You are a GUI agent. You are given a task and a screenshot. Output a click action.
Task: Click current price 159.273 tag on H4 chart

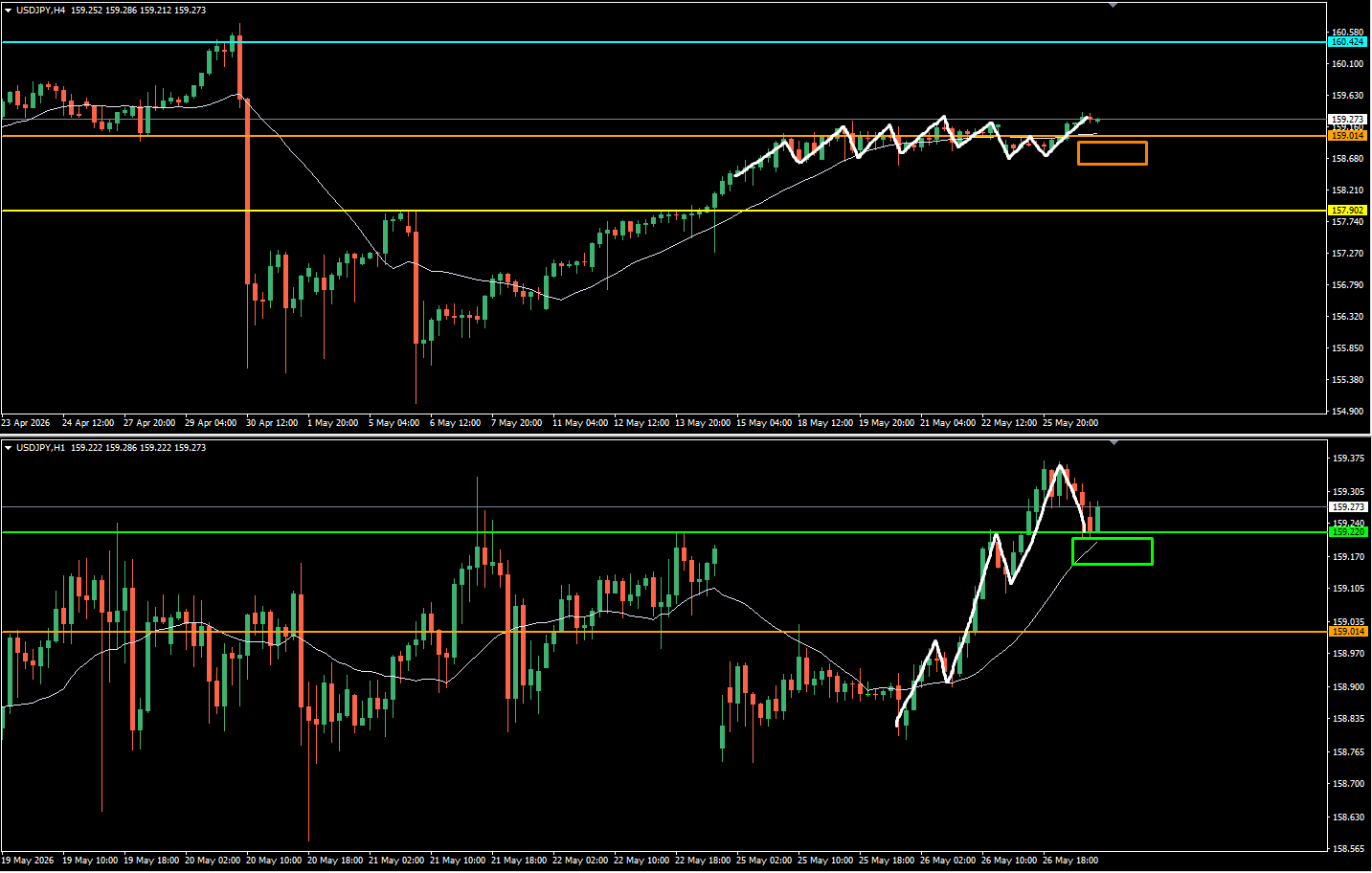click(1347, 120)
